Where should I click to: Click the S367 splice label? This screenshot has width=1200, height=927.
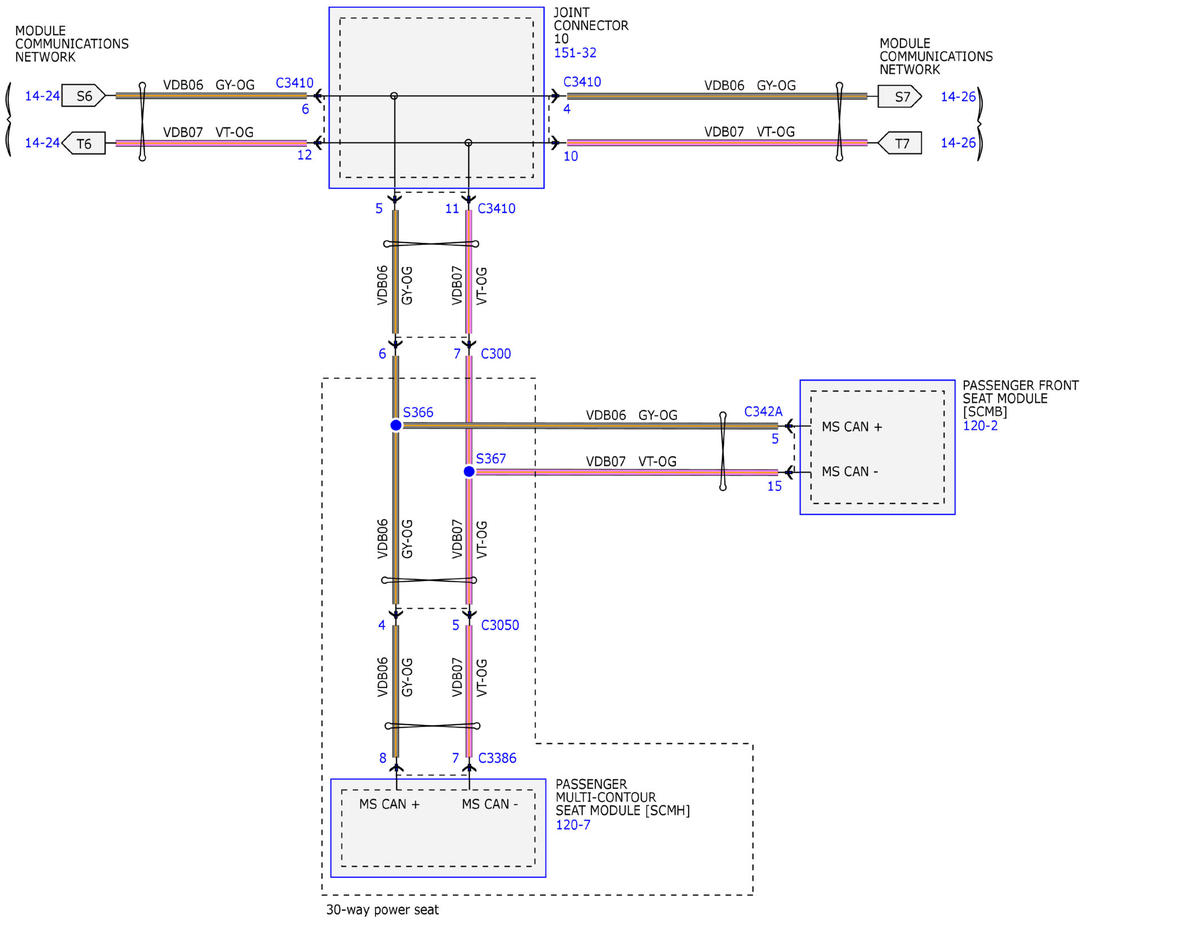[491, 458]
